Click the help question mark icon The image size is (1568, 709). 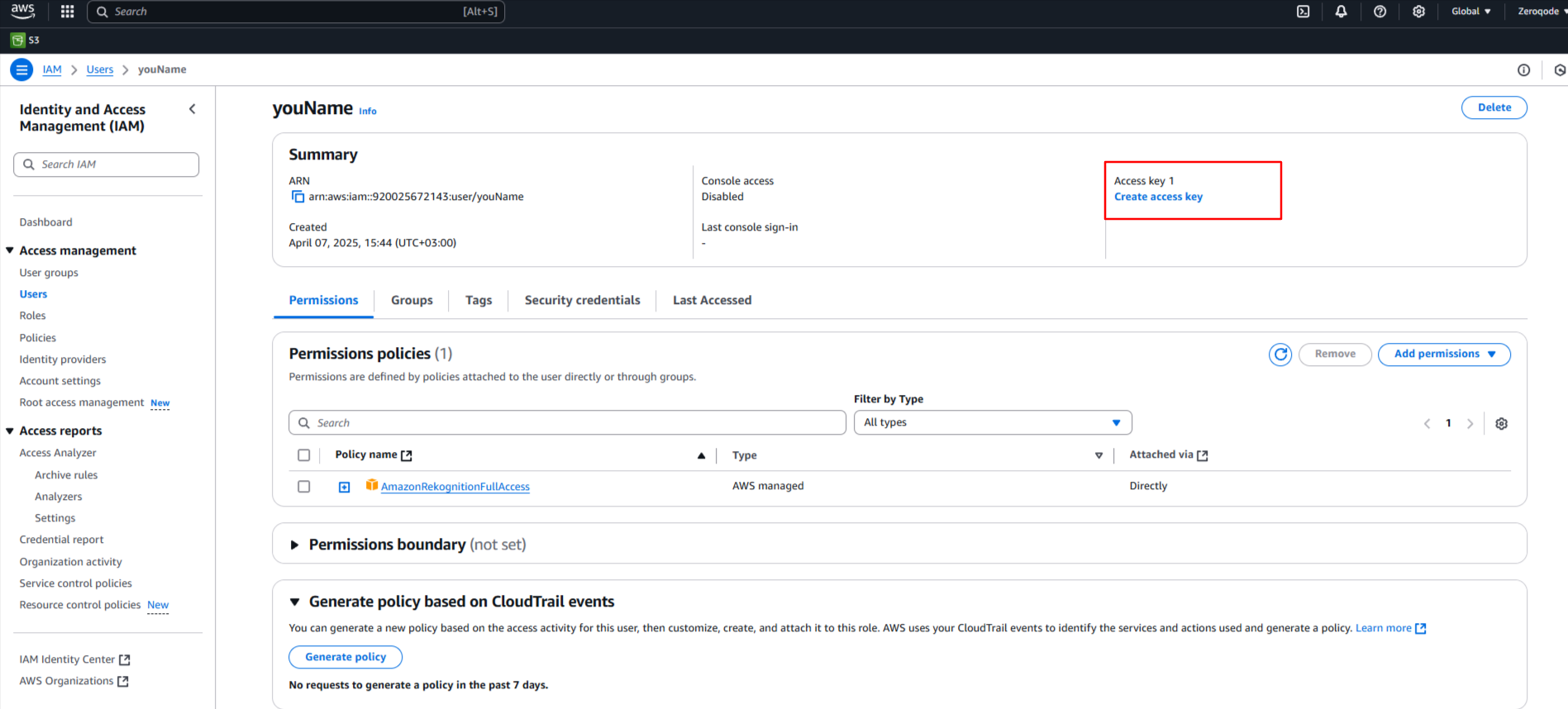[1380, 12]
